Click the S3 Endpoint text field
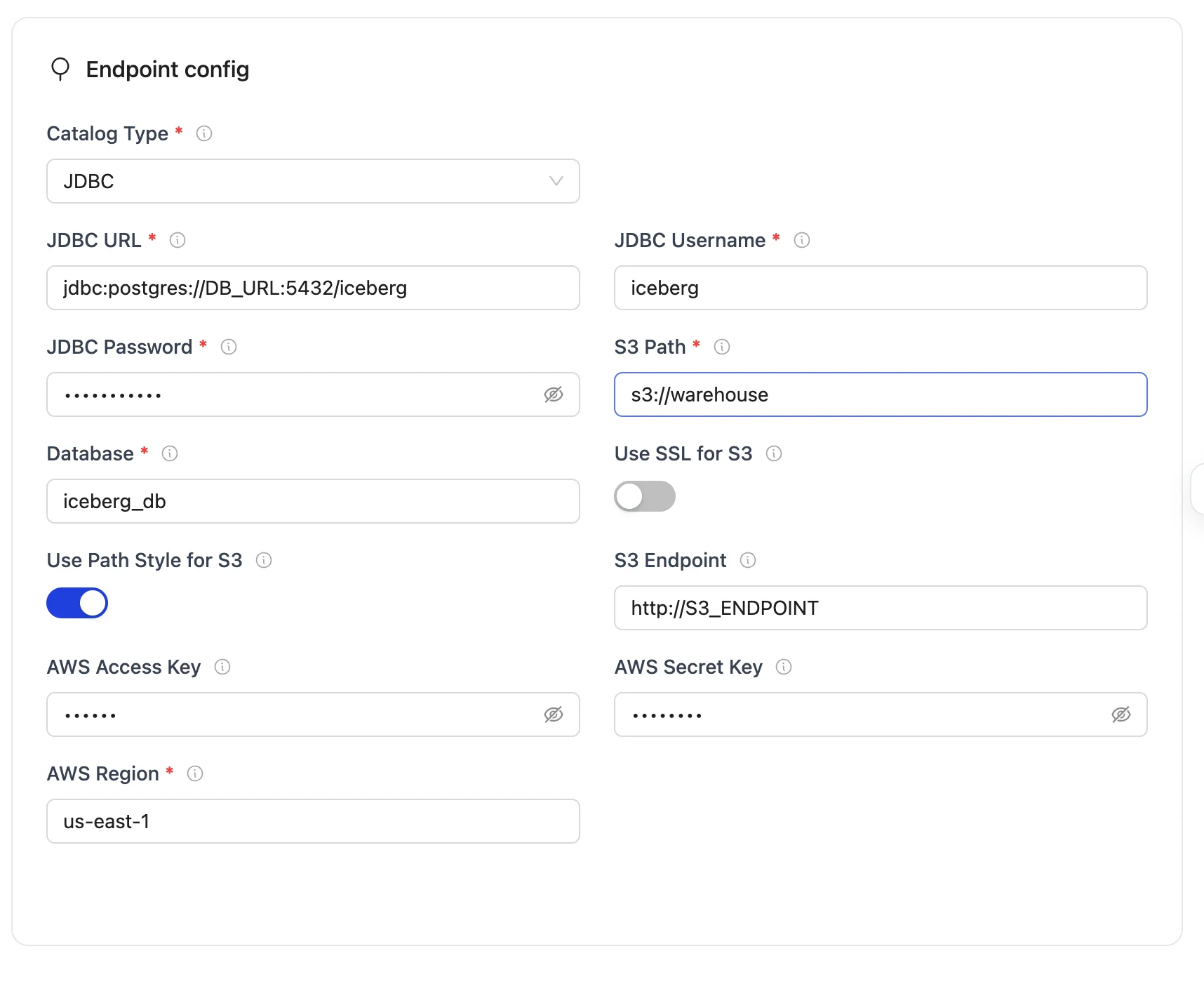The height and width of the screenshot is (984, 1204). pyautogui.click(x=880, y=608)
